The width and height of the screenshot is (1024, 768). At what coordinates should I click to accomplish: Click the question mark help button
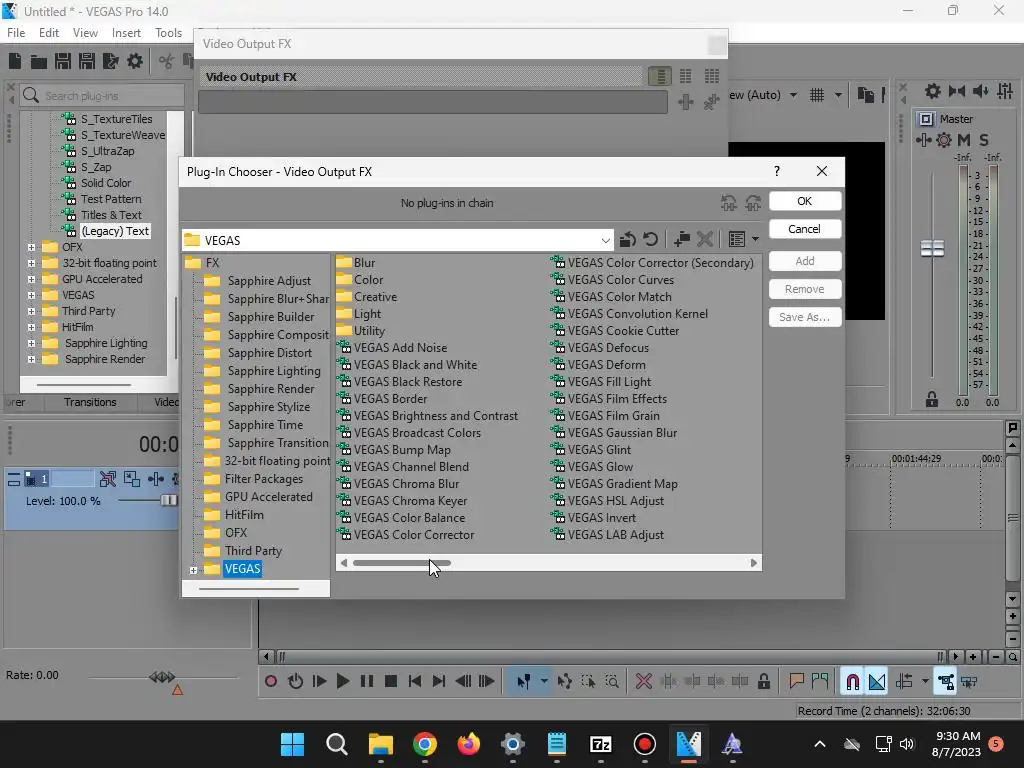tap(776, 171)
